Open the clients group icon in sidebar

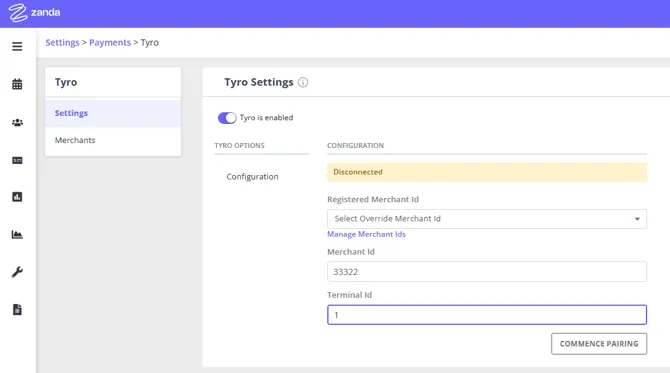click(x=17, y=123)
